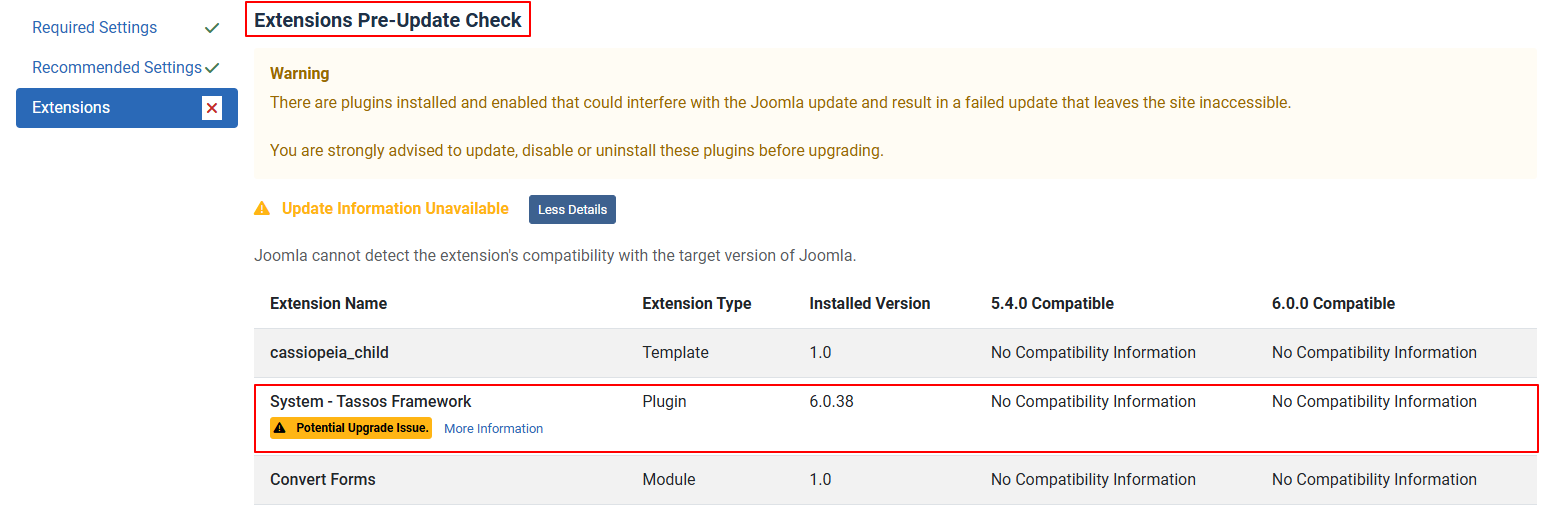Click the checkmark next to Required Settings
The image size is (1550, 505).
(x=211, y=28)
